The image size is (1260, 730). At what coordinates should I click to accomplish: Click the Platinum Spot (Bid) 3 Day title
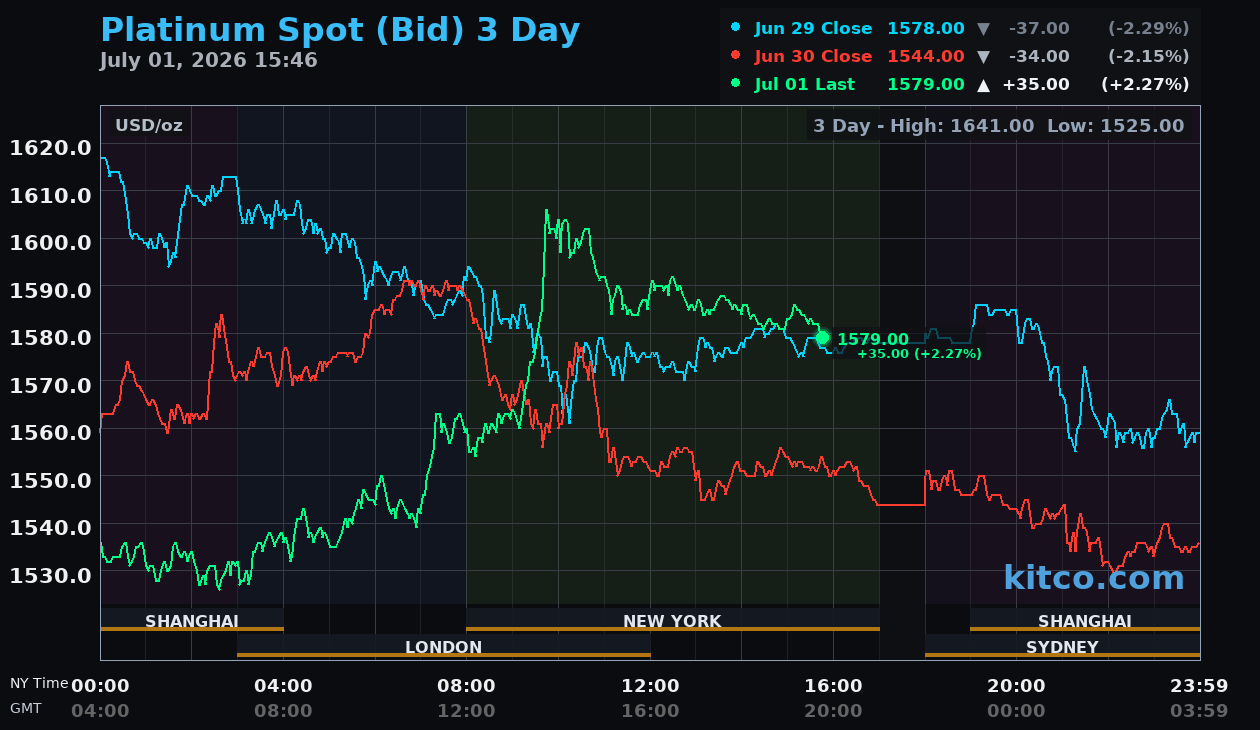pyautogui.click(x=340, y=30)
